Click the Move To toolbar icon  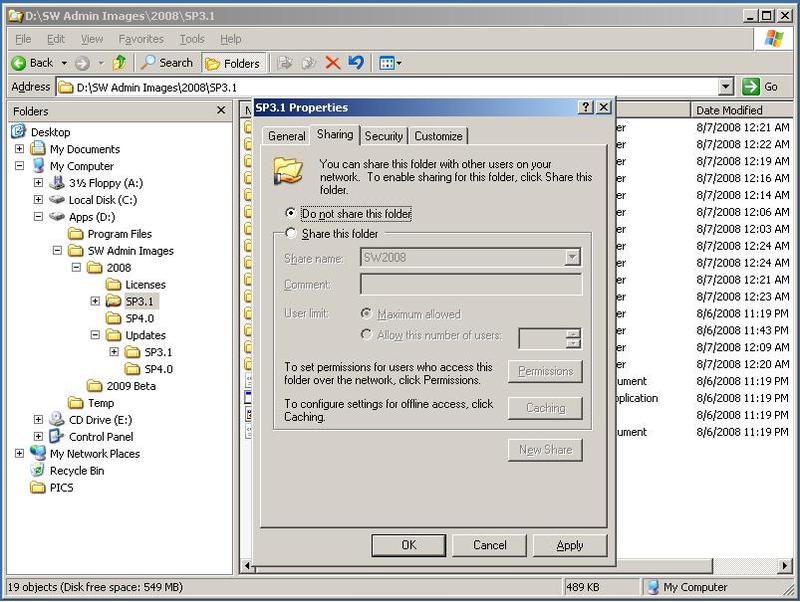coord(285,63)
